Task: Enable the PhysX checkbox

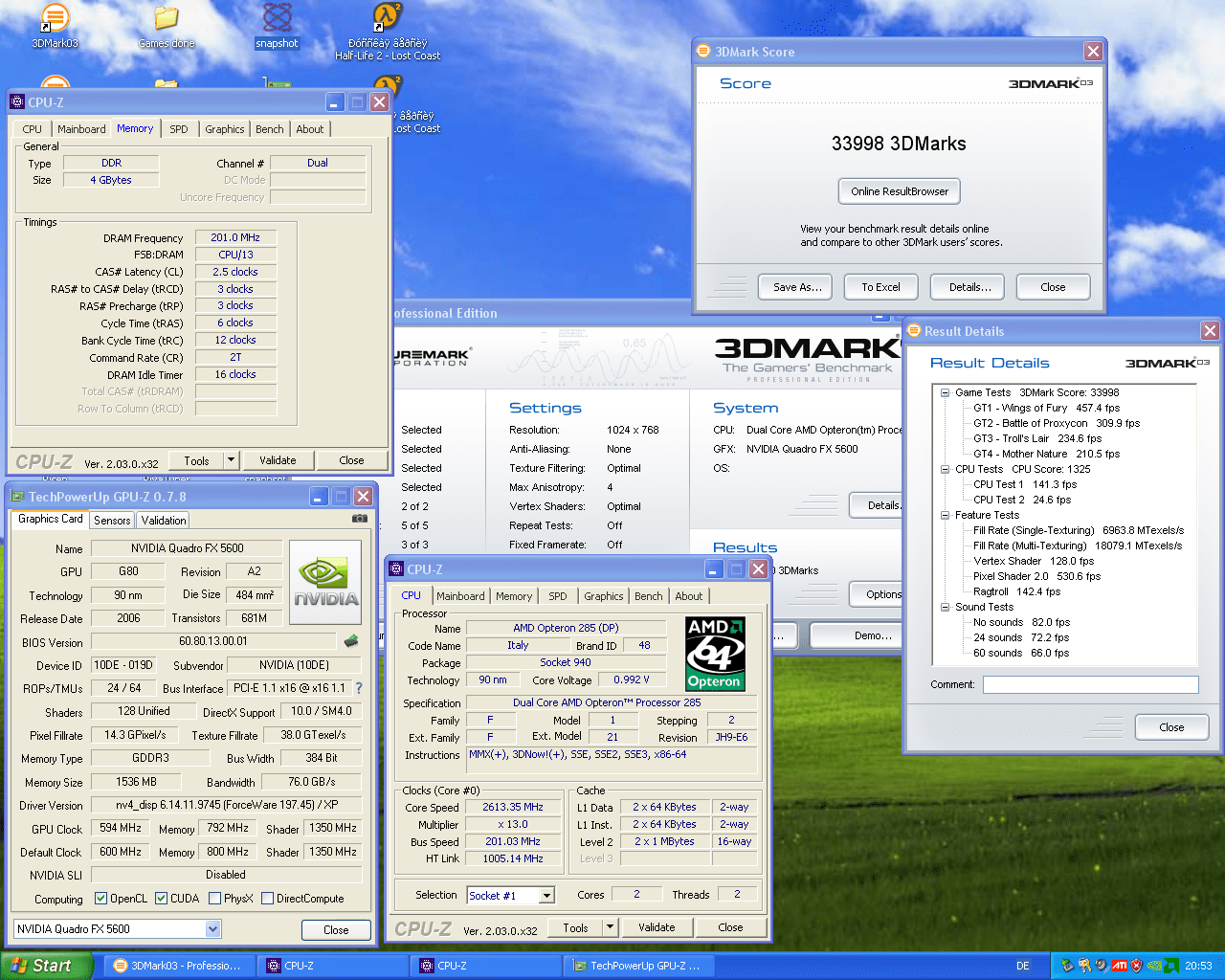Action: [215, 899]
